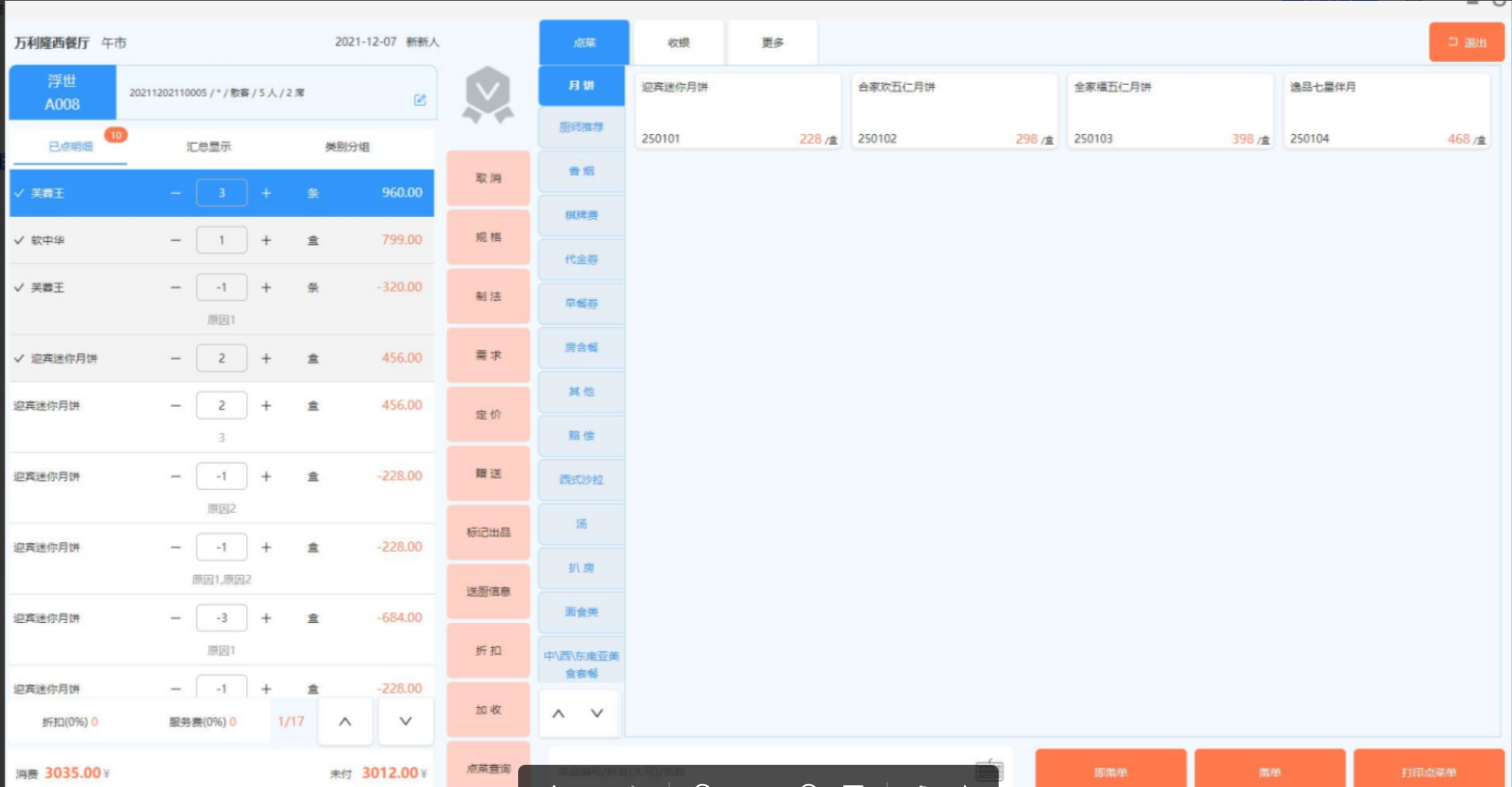Click the up arrow below the category list
1512x787 pixels.
559,714
